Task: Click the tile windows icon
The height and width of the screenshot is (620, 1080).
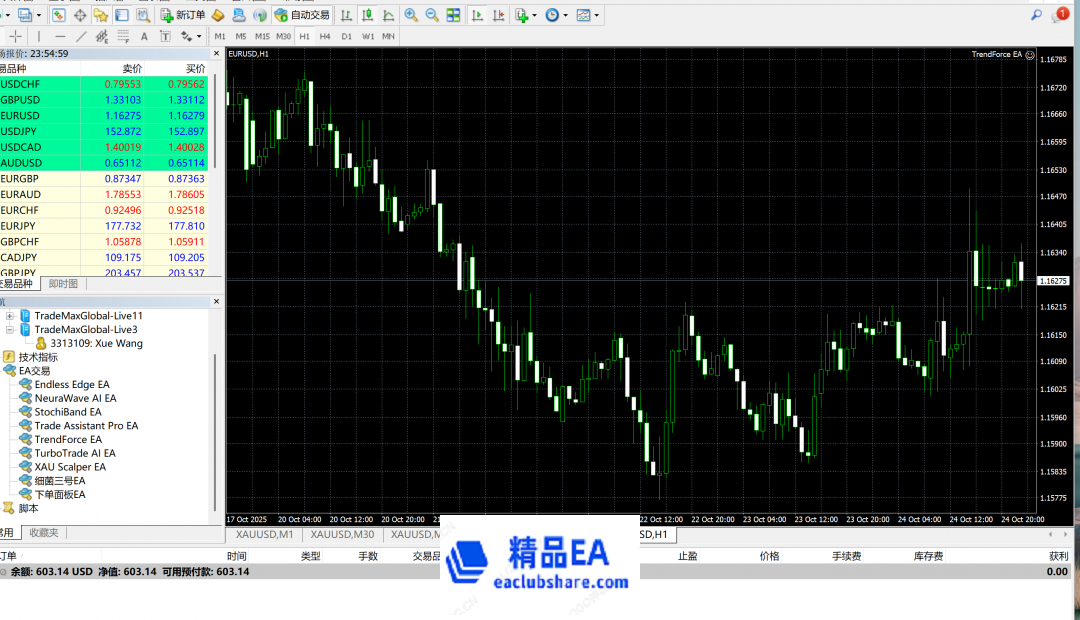Action: click(x=453, y=15)
